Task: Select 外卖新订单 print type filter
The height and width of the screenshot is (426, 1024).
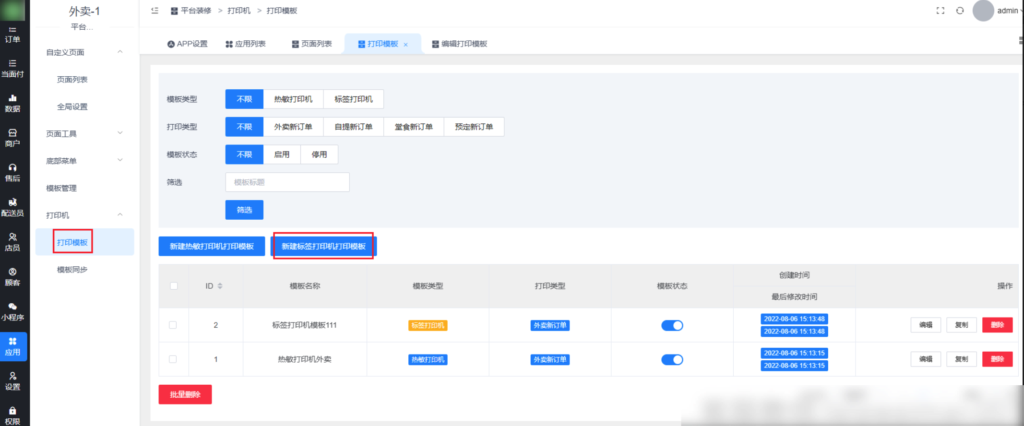Action: tap(293, 127)
